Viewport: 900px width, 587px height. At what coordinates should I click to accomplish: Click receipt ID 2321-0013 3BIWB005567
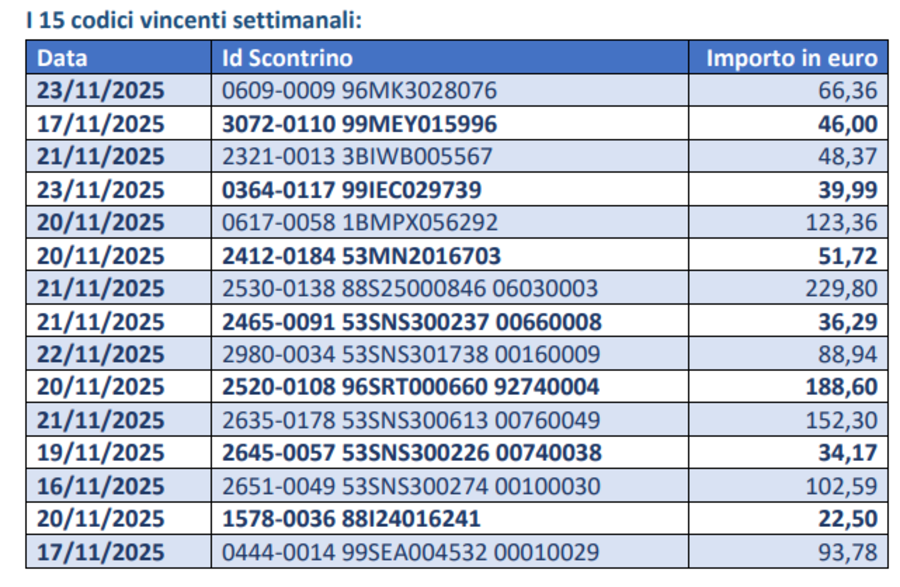coord(357,157)
